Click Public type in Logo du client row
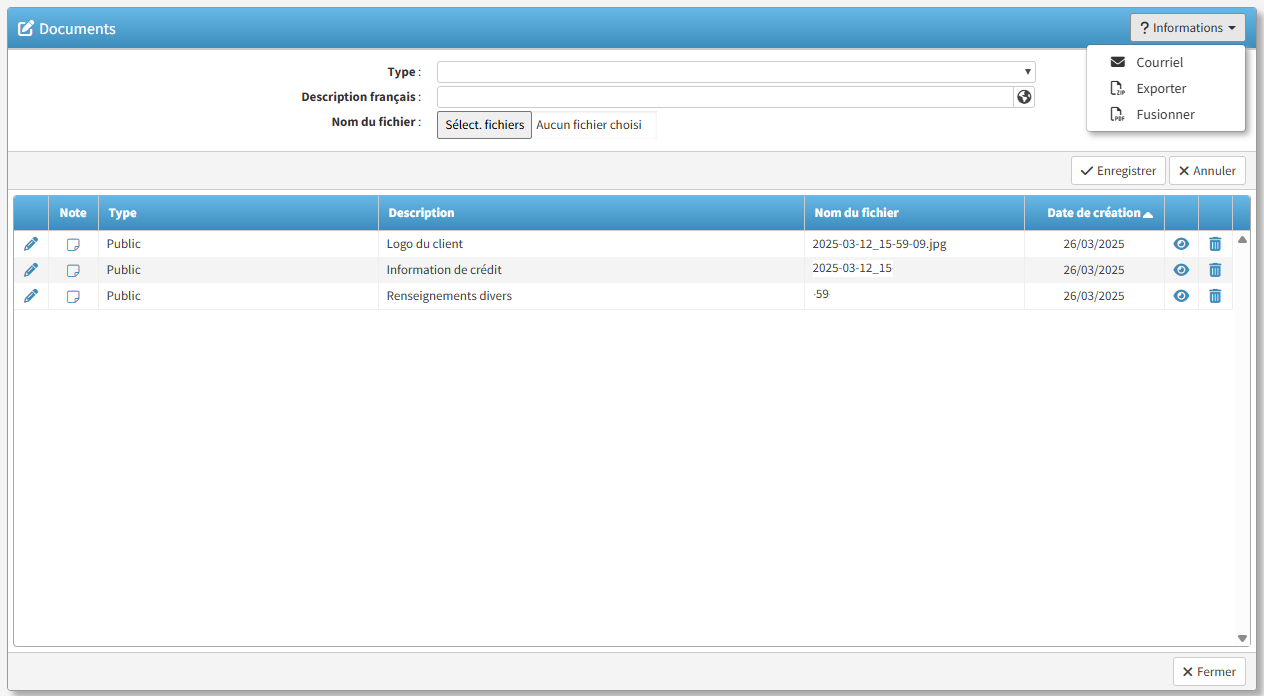The height and width of the screenshot is (696, 1264). click(124, 244)
